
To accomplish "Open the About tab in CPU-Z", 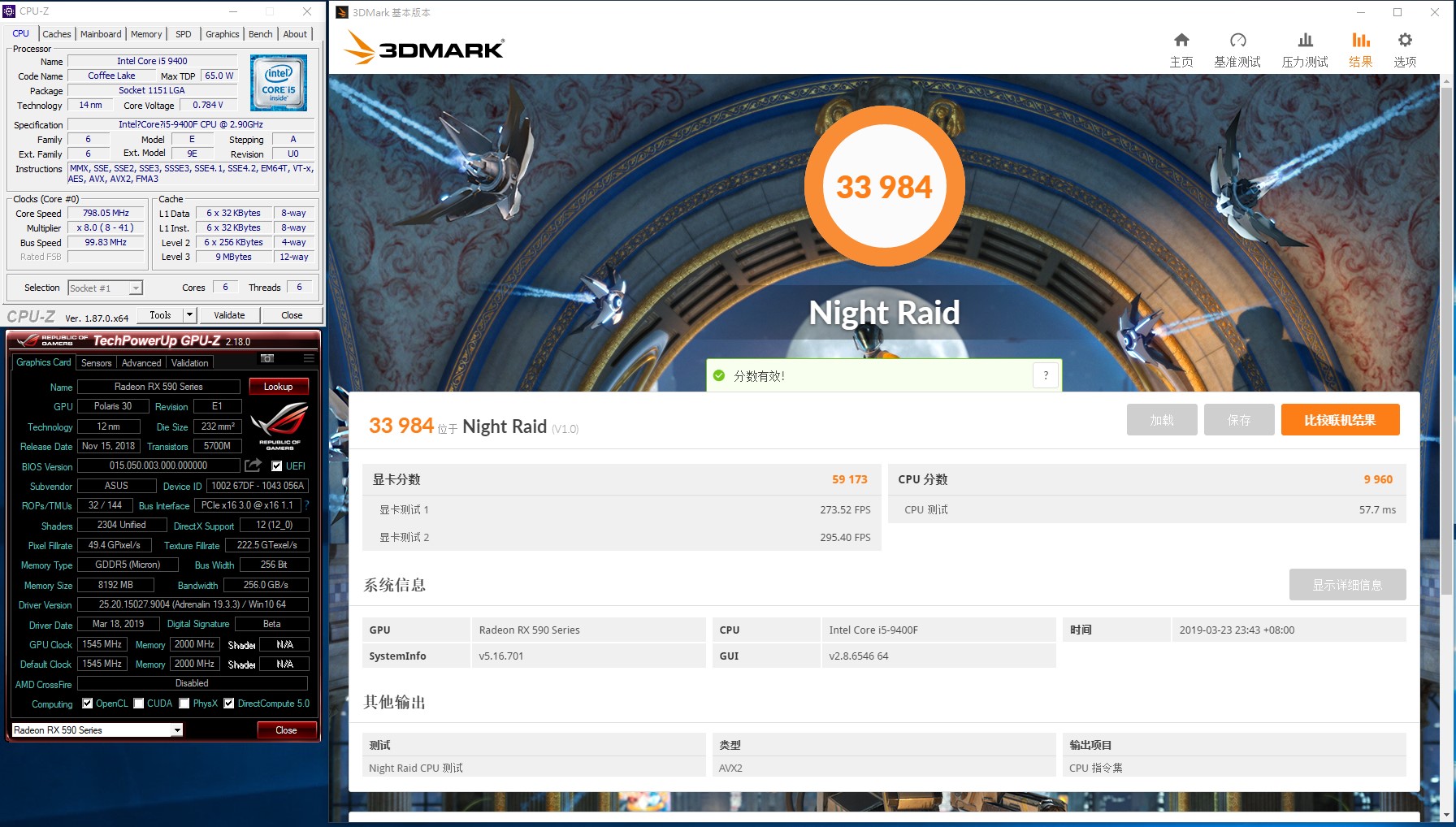I will pyautogui.click(x=295, y=34).
